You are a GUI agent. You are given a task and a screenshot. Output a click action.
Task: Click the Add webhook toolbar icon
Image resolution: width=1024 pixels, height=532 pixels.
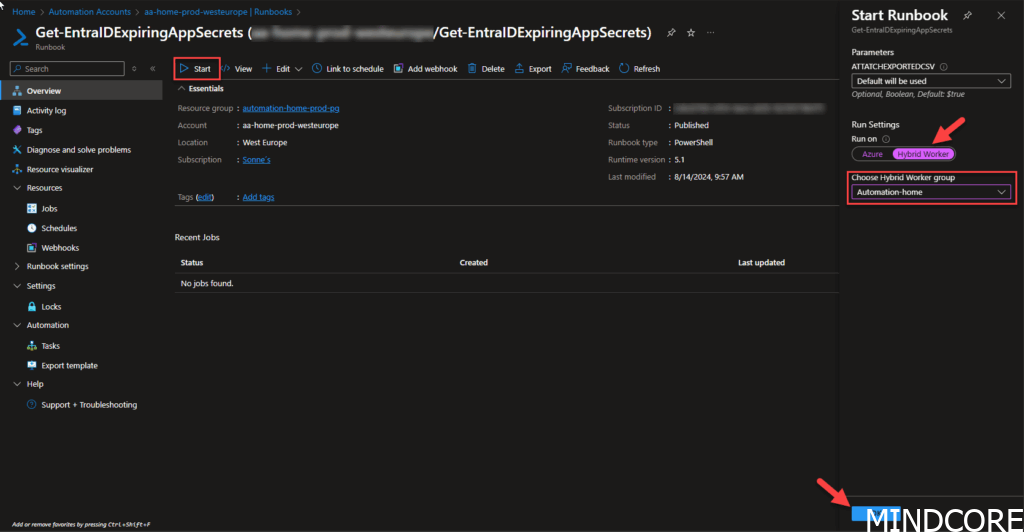[x=398, y=69]
